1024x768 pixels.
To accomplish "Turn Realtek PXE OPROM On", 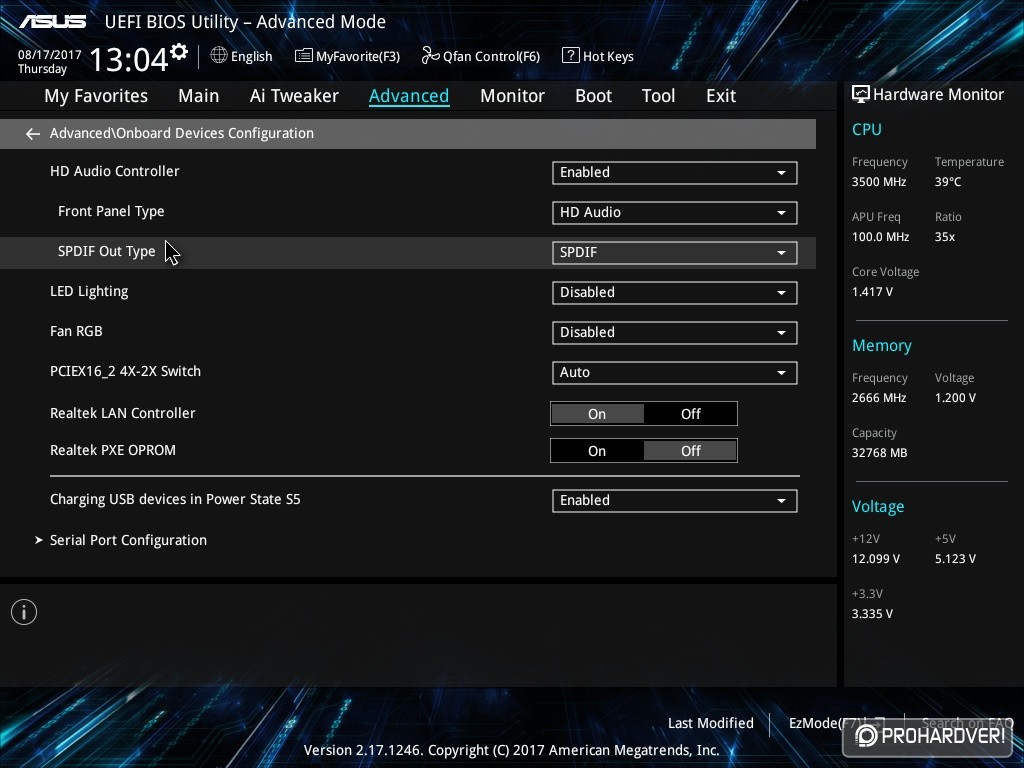I will pos(597,451).
